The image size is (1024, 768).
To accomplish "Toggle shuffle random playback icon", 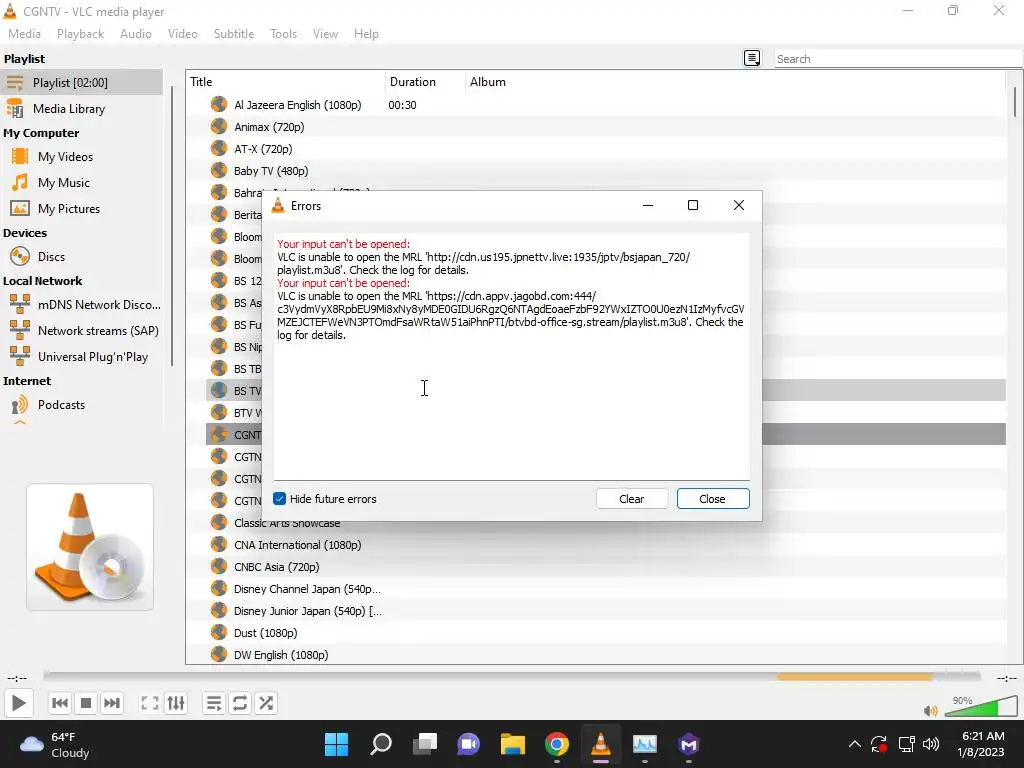I will [x=266, y=703].
